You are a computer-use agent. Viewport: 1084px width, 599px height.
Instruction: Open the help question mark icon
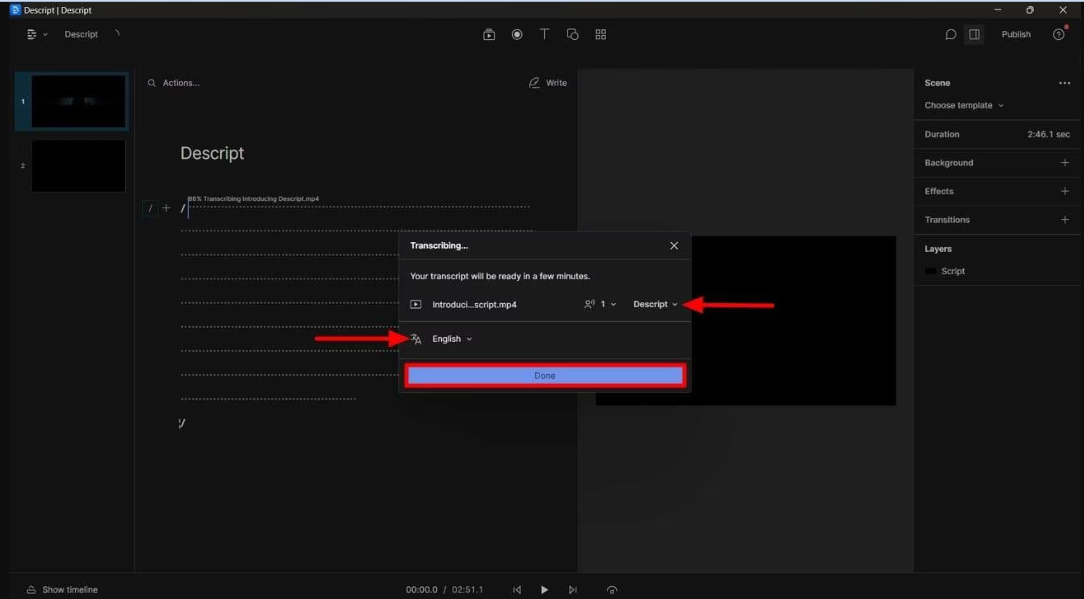1058,35
